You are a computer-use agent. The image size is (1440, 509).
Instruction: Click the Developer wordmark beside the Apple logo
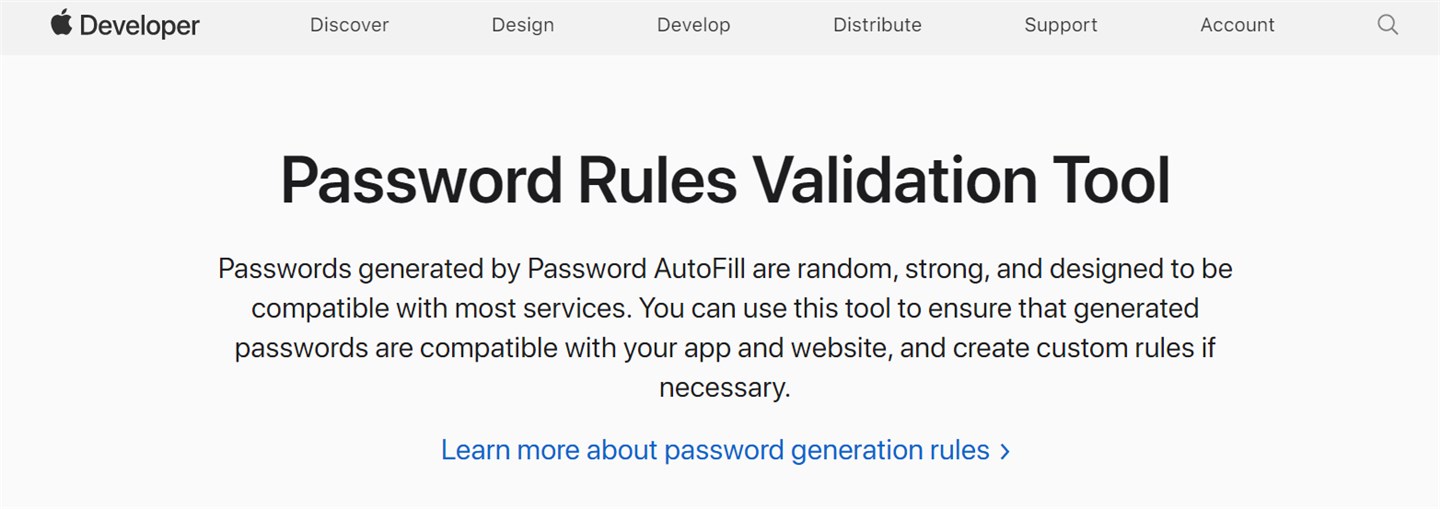(x=139, y=26)
